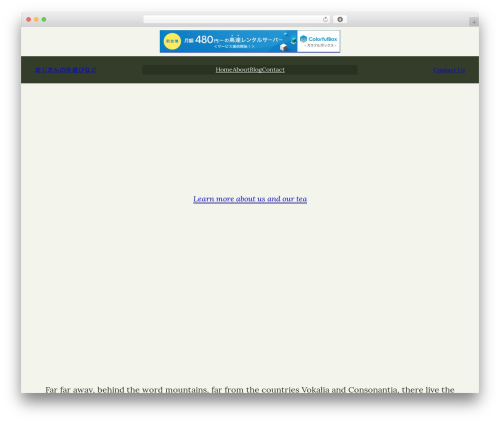500x423 pixels.
Task: Open the Japanese site title link
Action: point(66,70)
